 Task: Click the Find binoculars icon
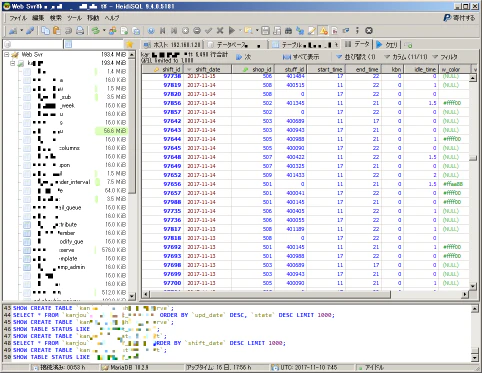pos(288,31)
